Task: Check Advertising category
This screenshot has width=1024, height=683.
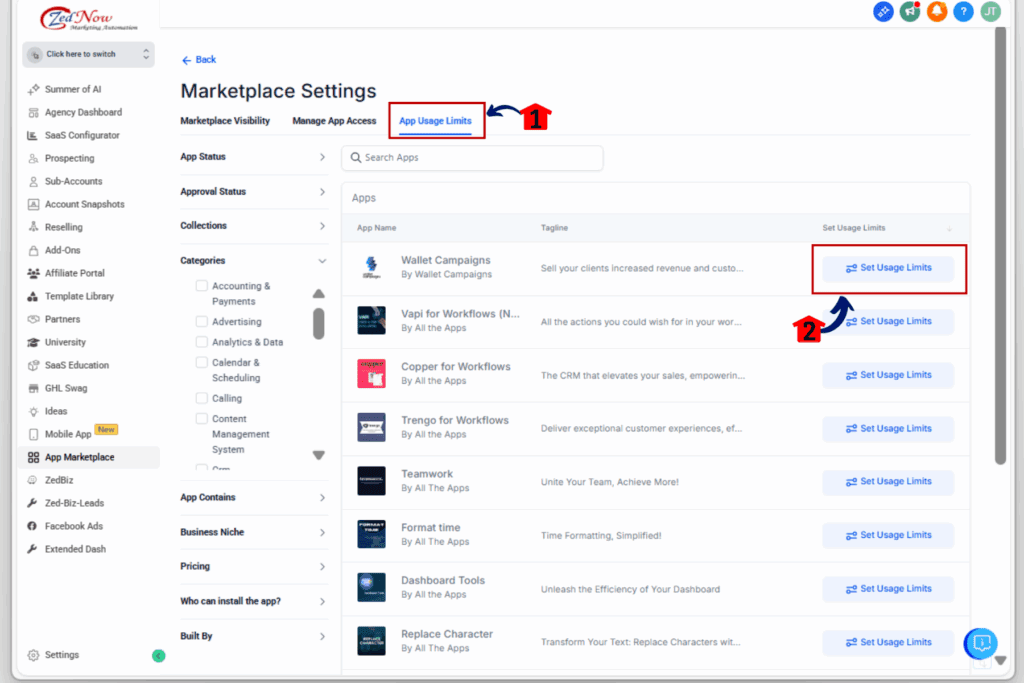Action: click(x=202, y=322)
